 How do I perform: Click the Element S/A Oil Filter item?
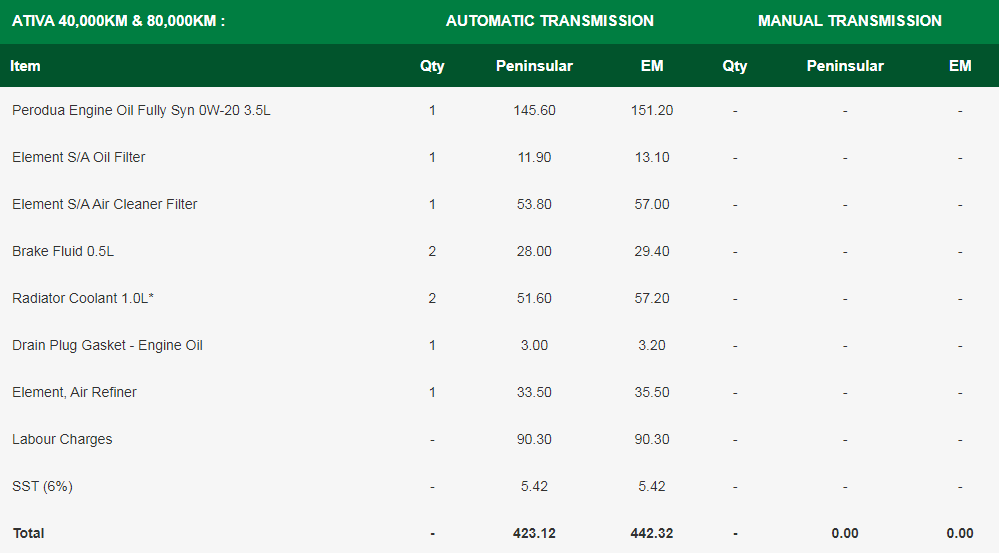click(x=79, y=157)
